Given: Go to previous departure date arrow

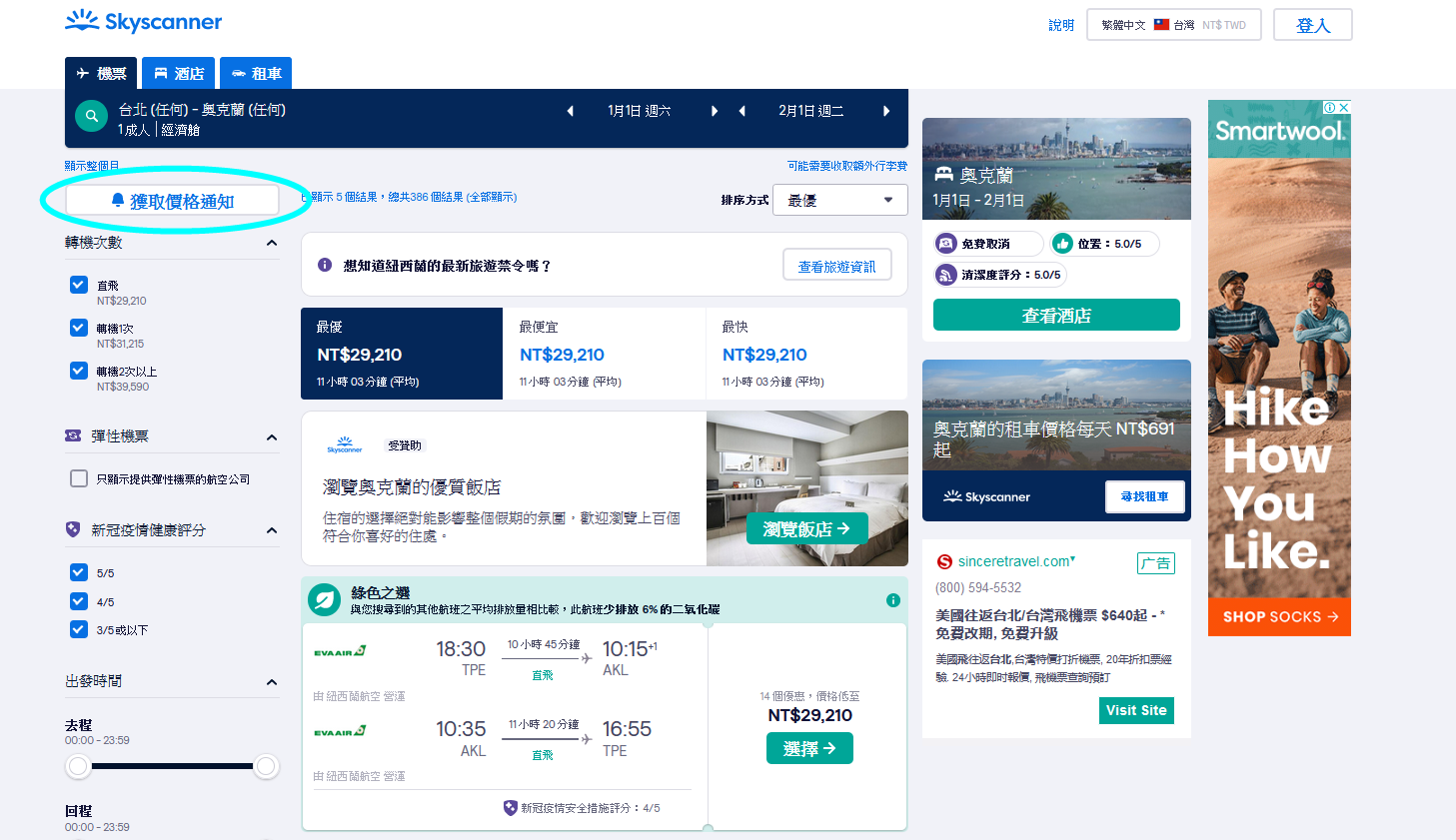Looking at the screenshot, I should coord(570,111).
